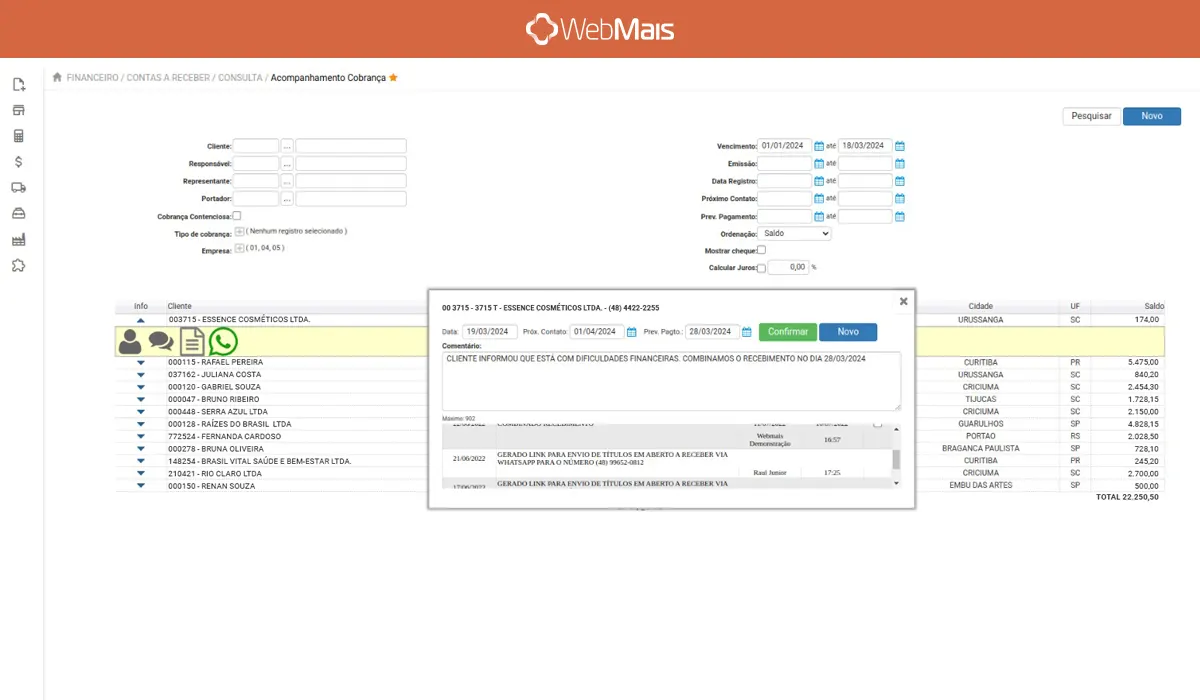Open the document details icon
1200x700 pixels.
click(192, 342)
